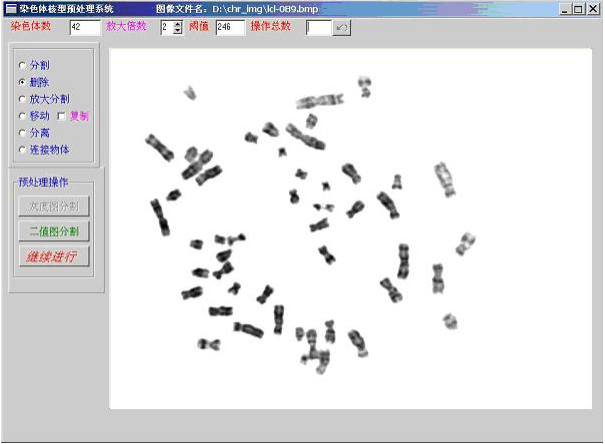Select the 删除 radio option
This screenshot has width=605, height=444.
(22, 82)
